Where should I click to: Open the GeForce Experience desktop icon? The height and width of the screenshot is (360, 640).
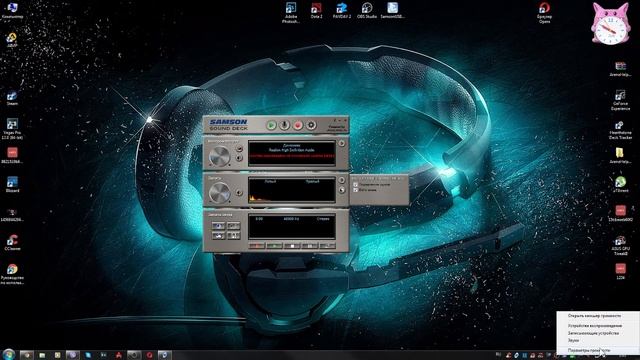click(620, 100)
